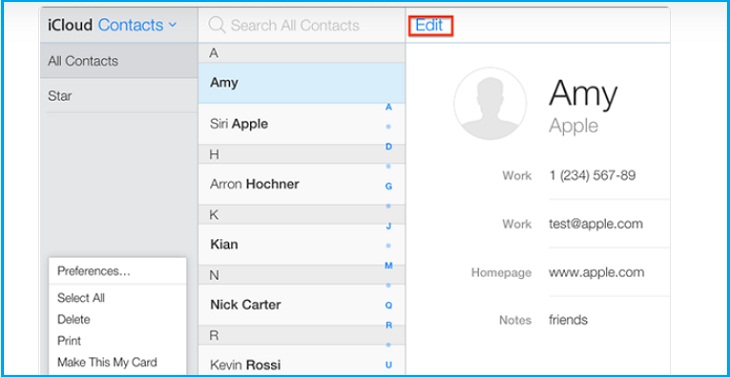Click the test@apple.com email address

(x=595, y=223)
